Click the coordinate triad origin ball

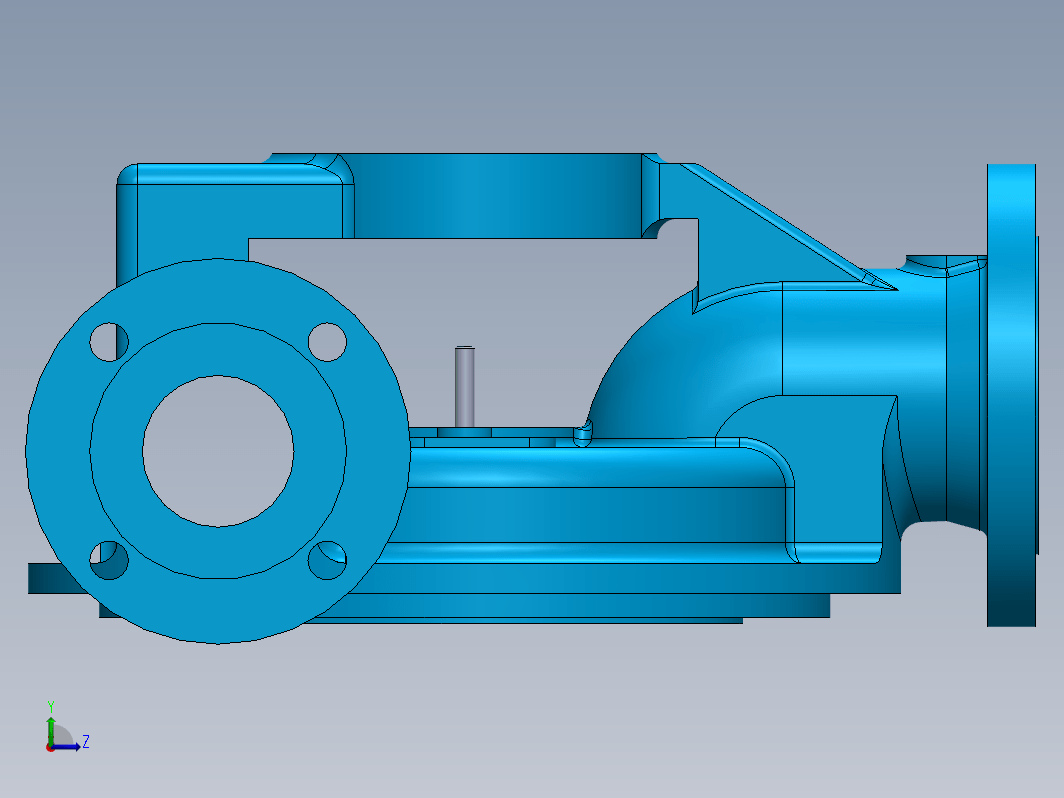click(50, 747)
